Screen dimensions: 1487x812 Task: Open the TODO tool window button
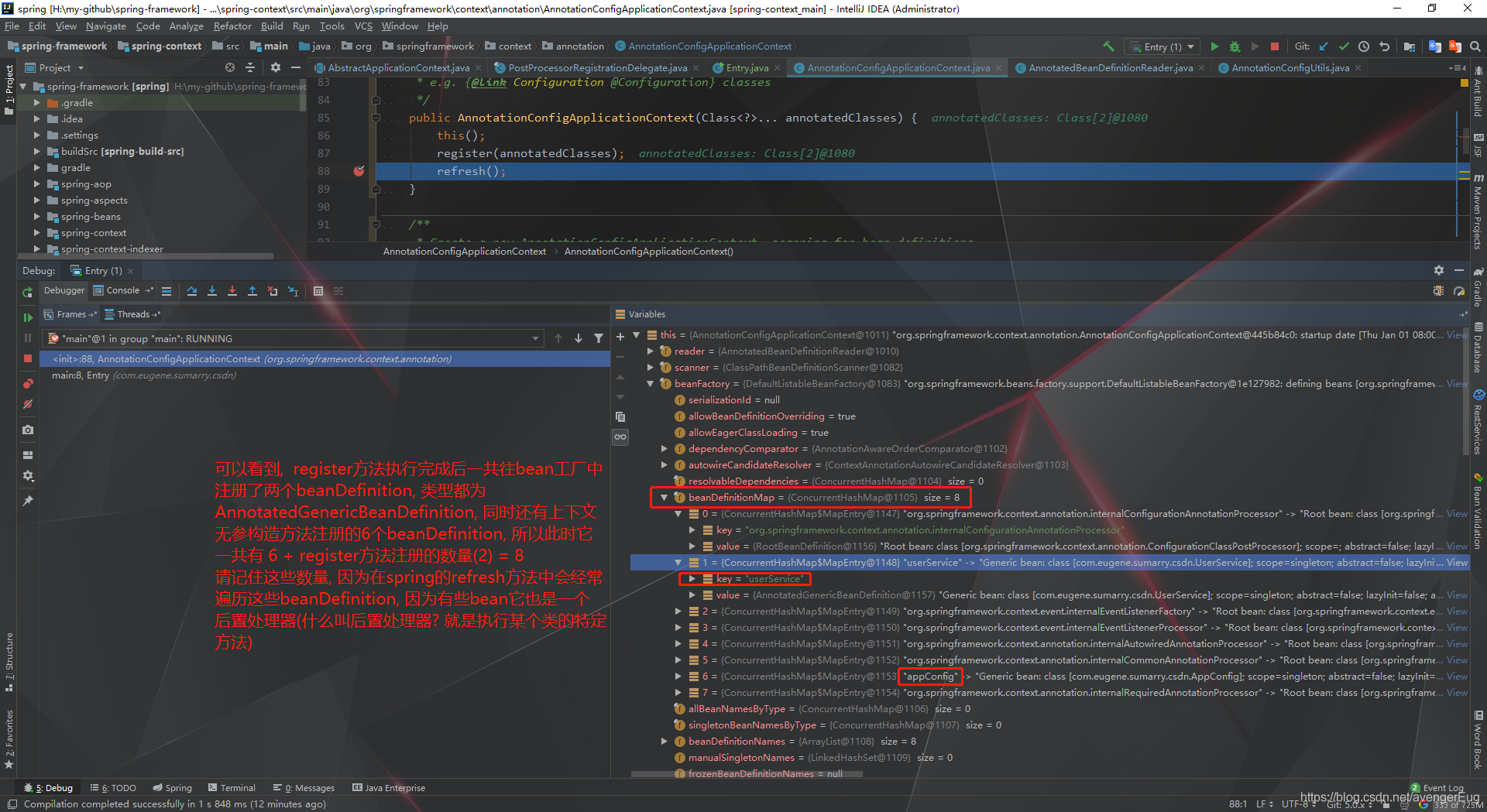pos(113,788)
